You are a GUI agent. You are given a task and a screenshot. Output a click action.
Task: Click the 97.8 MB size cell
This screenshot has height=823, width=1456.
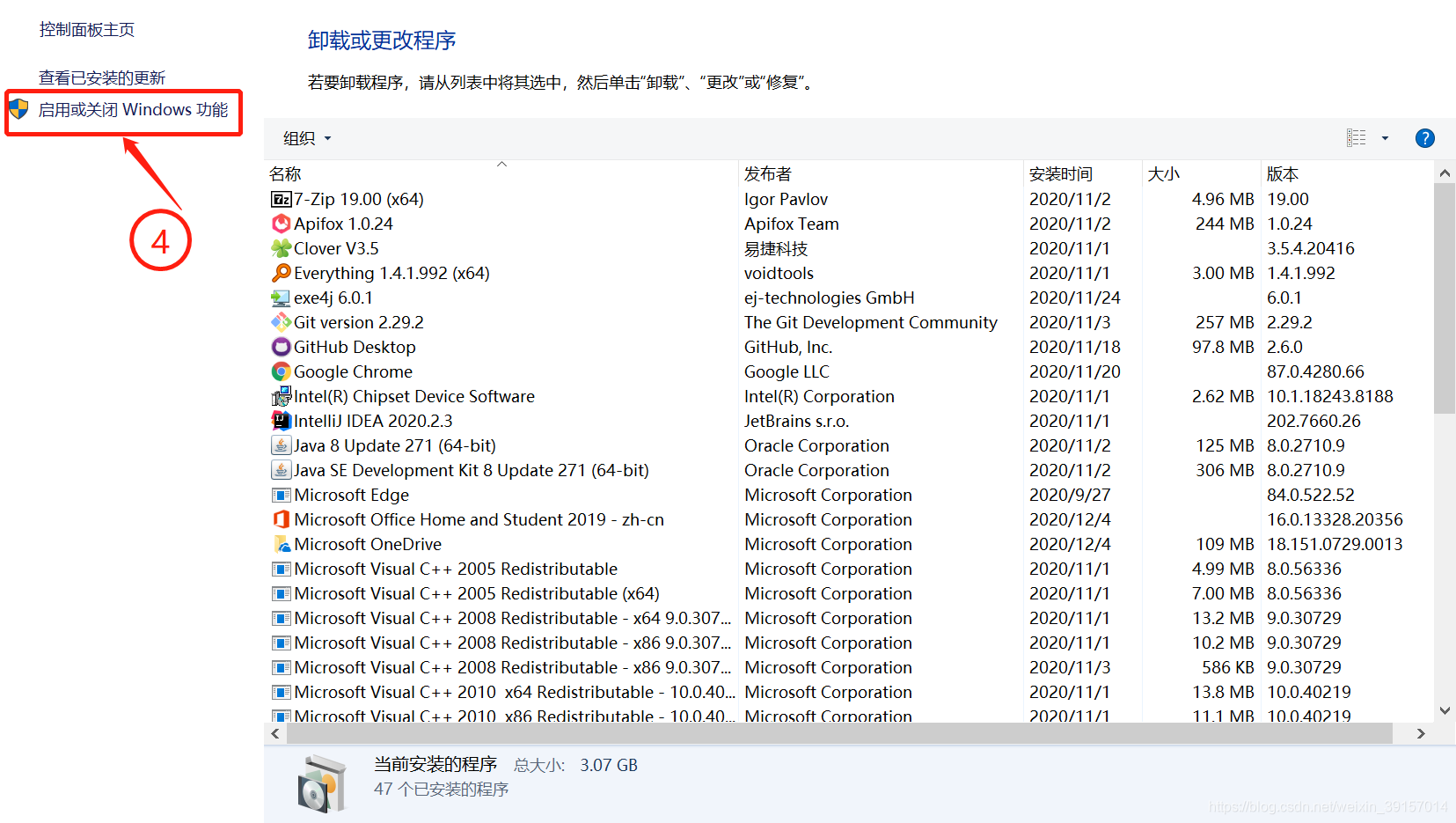pyautogui.click(x=1223, y=347)
